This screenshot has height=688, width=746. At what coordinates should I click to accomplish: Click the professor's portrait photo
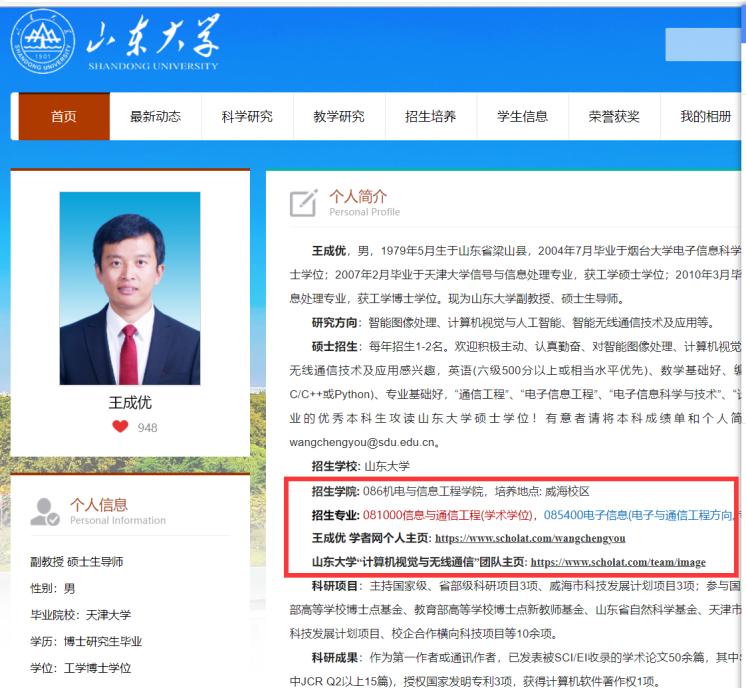pos(130,289)
